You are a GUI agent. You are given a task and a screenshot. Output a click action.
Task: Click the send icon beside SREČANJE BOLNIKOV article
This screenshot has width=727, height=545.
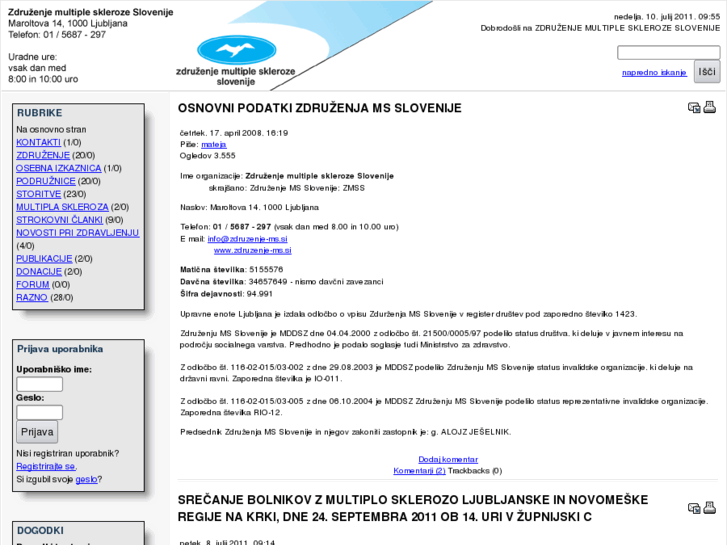click(x=694, y=508)
